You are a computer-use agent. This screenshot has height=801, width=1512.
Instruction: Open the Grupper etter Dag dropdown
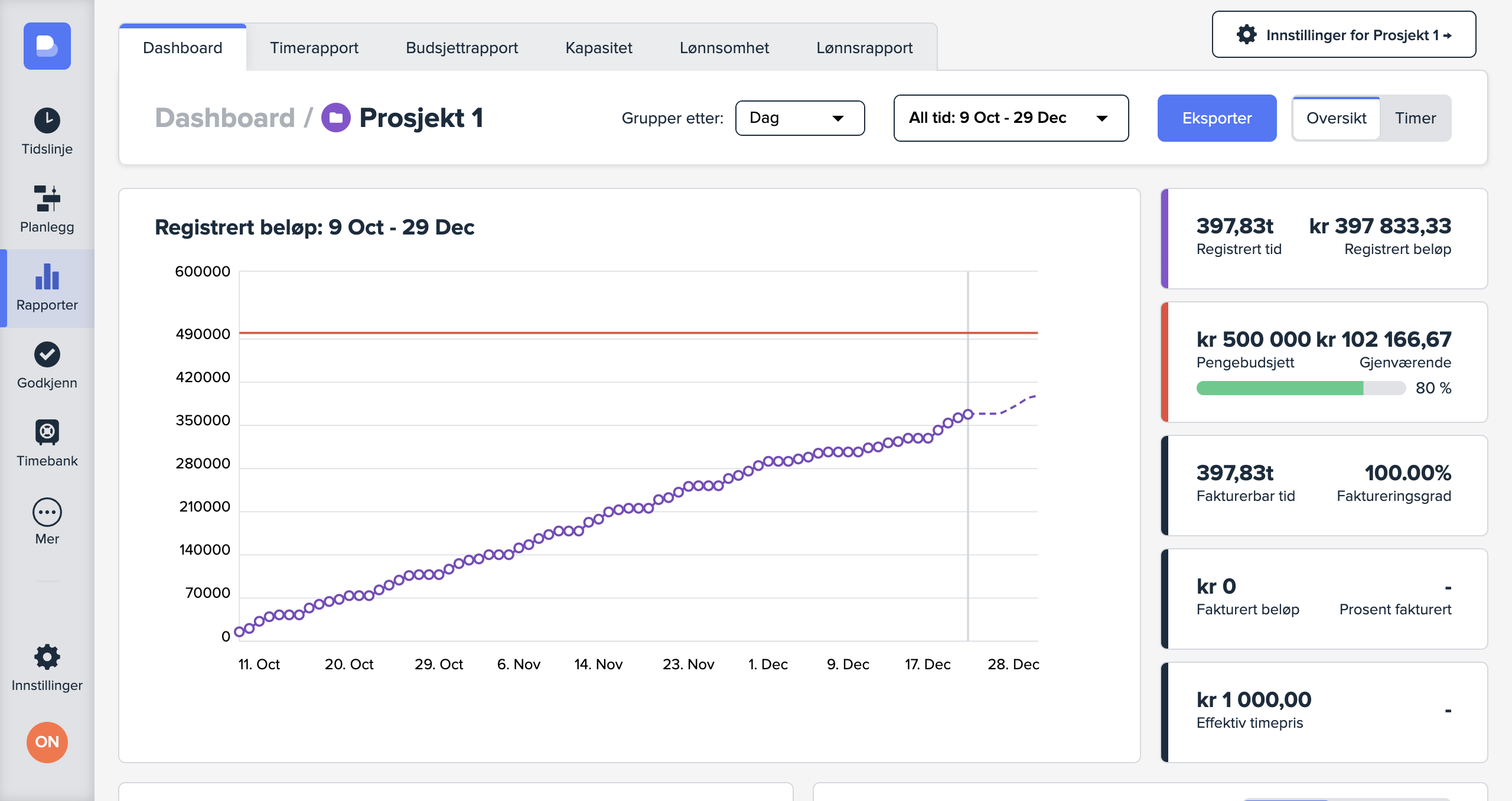click(x=800, y=118)
